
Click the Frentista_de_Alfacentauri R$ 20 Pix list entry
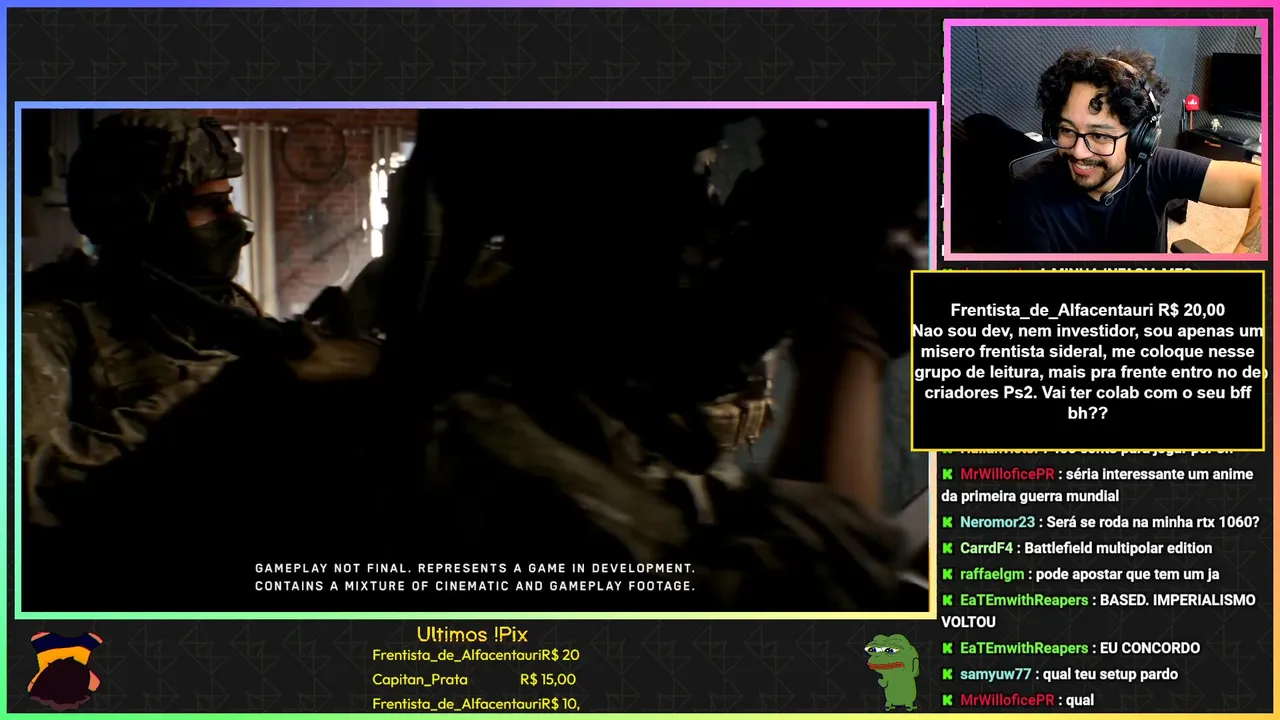476,655
